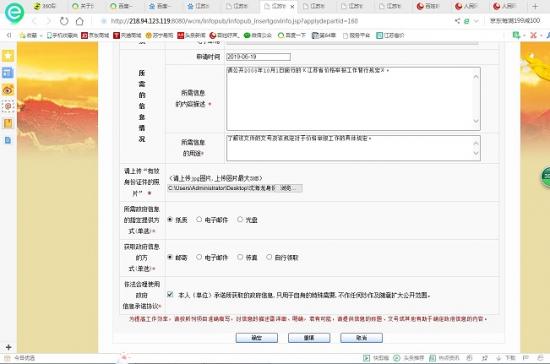Select 光盘 as the provision format
The height and width of the screenshot is (364, 550).
(x=240, y=220)
